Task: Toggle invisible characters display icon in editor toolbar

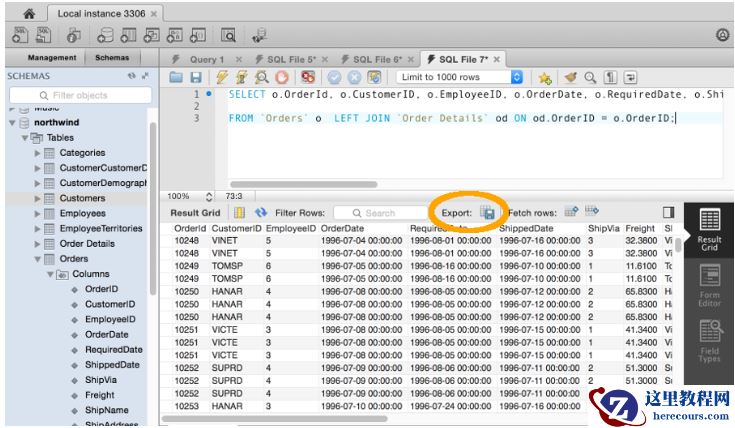Action: click(x=611, y=77)
